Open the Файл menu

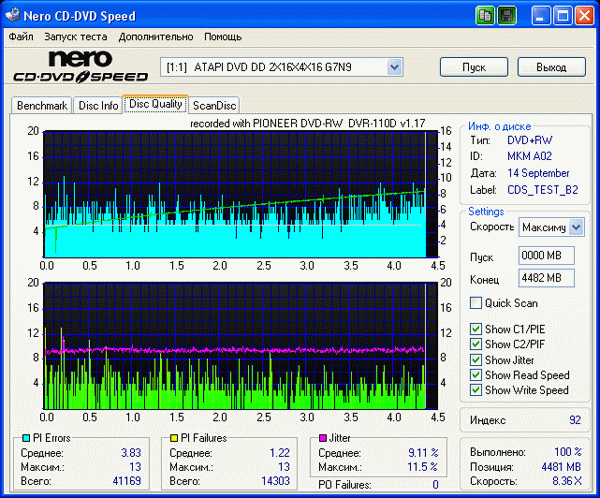click(x=21, y=37)
